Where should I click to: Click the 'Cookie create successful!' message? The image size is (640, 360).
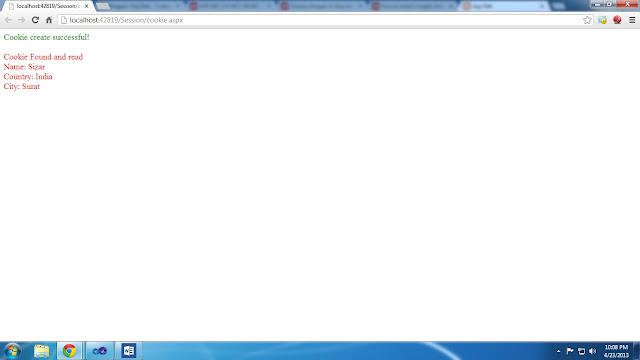pyautogui.click(x=47, y=37)
